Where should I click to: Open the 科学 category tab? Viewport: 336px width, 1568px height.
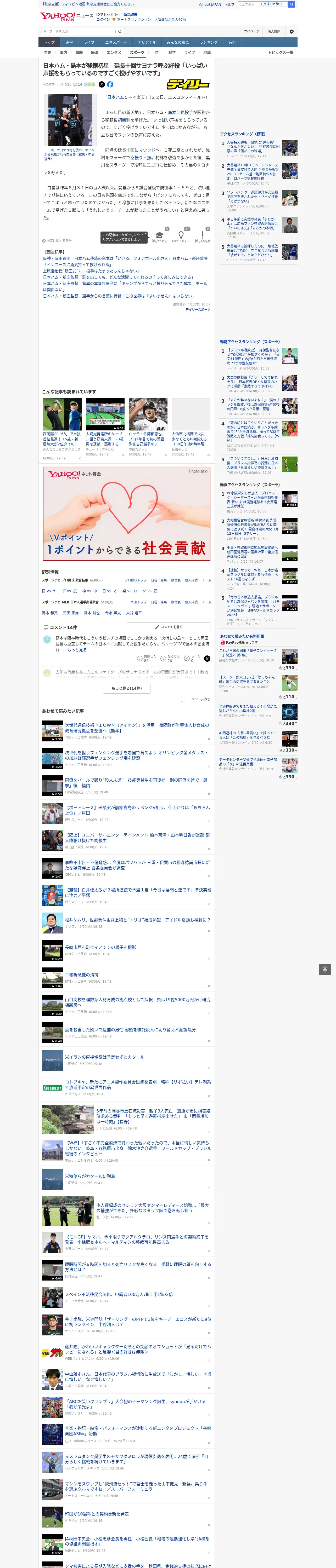tap(172, 52)
